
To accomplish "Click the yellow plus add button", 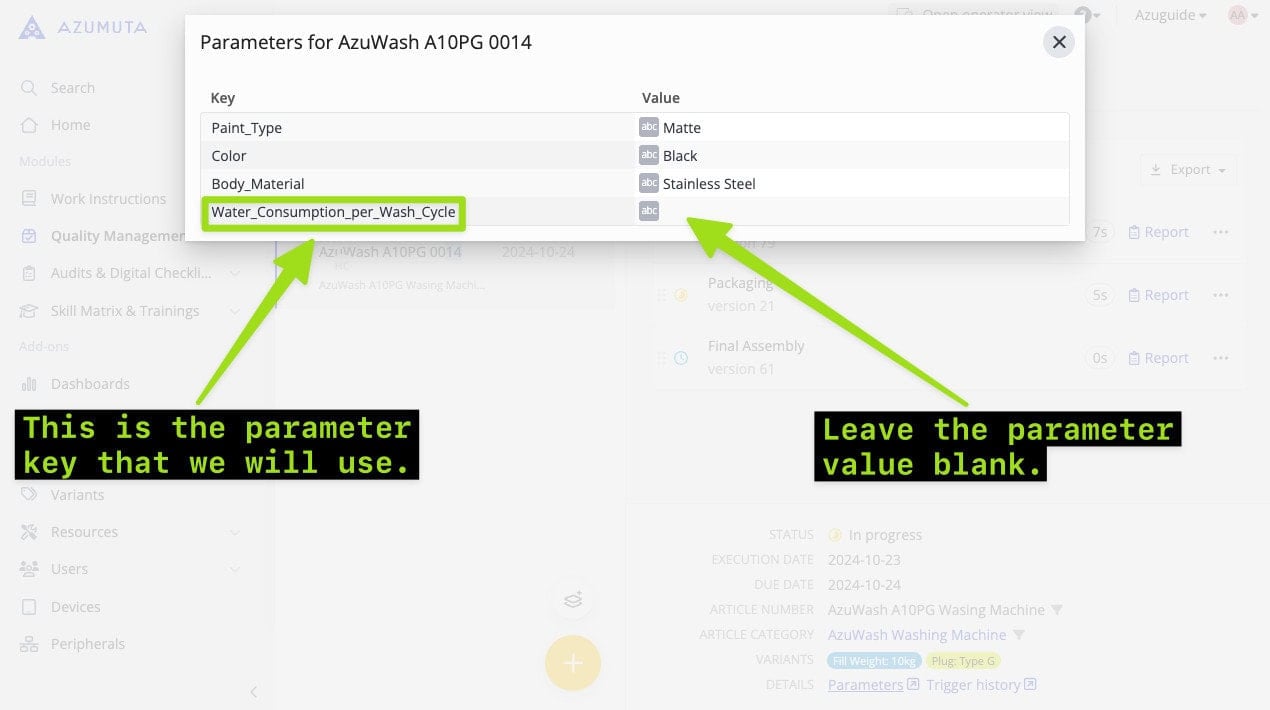I will pos(572,663).
